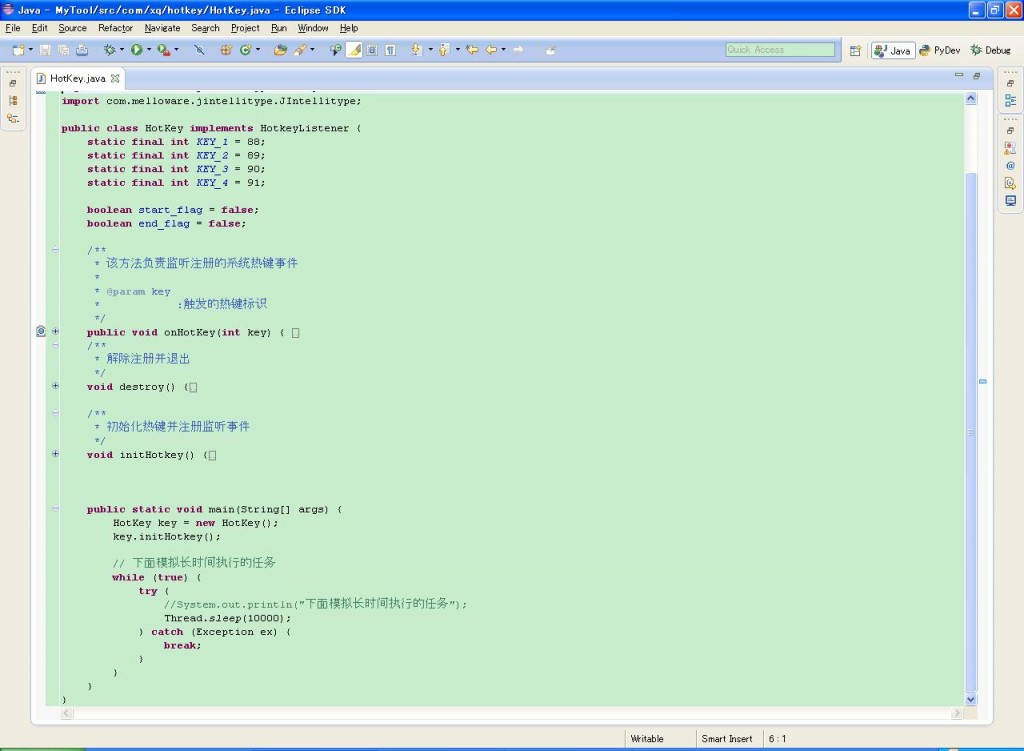This screenshot has height=751, width=1024.
Task: Open the Outline view icon on right sidebar
Action: 1010,101
